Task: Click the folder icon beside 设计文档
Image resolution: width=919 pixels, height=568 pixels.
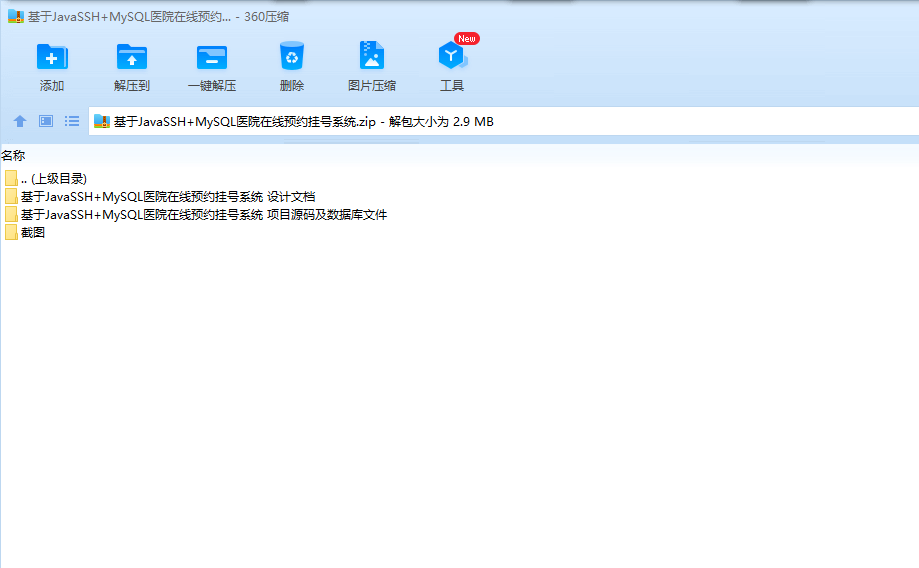Action: point(11,196)
